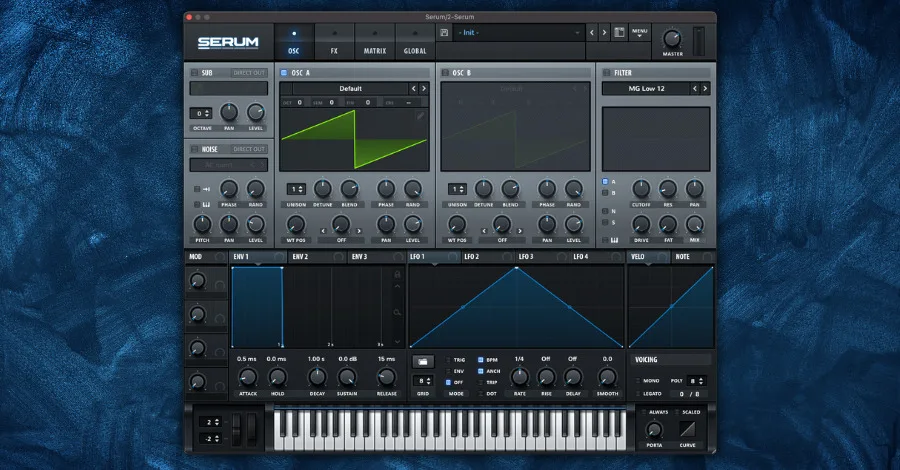Open the Default wavetable selector in OSC A
This screenshot has height=470, width=900.
coord(350,88)
